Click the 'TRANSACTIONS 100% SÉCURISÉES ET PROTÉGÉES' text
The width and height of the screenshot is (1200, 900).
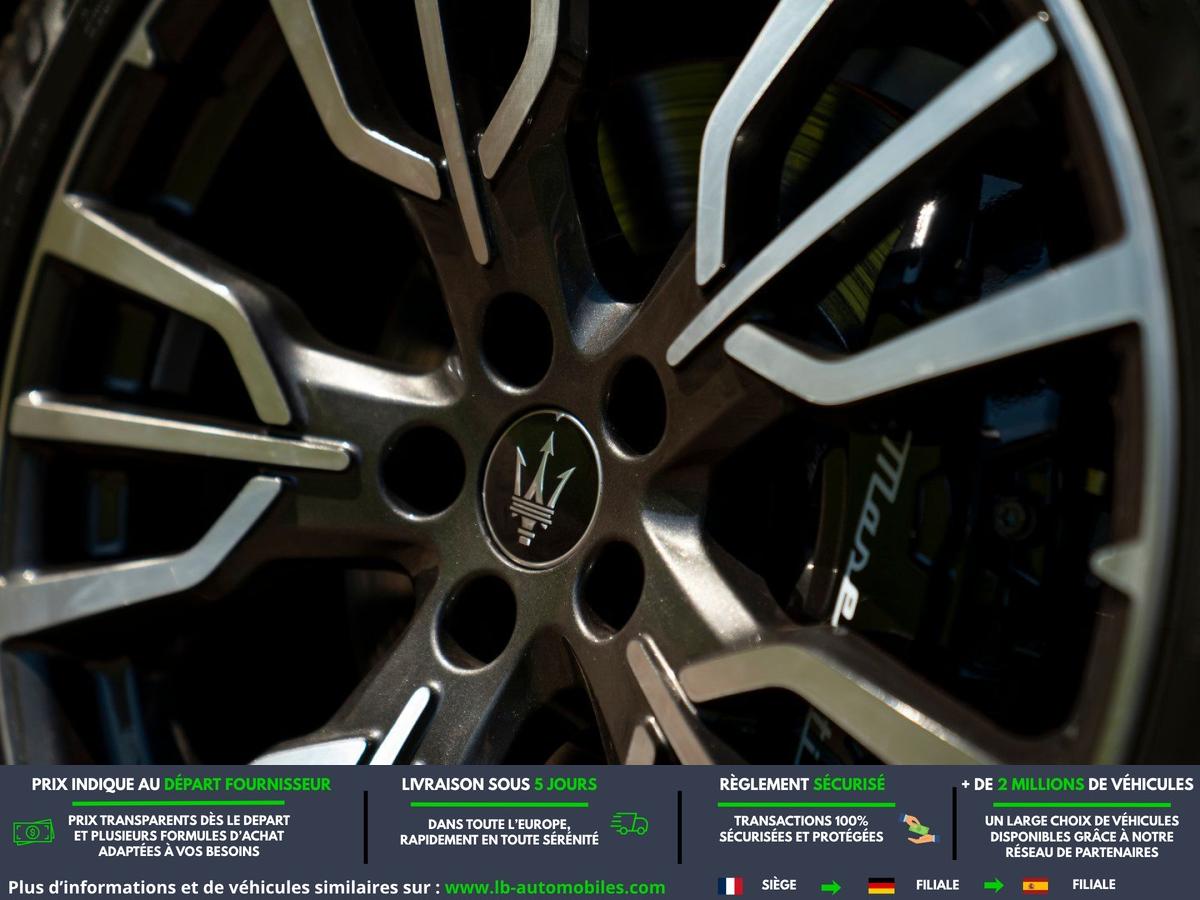(801, 828)
